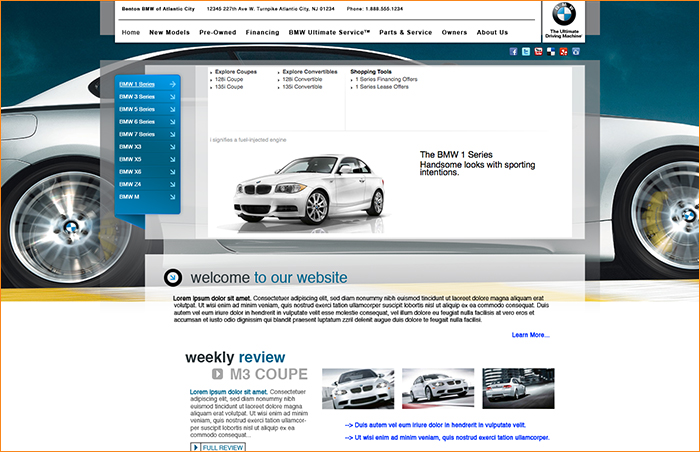This screenshot has height=452, width=700.
Task: Click the arrow icon on FULL REVIEW button
Action: (x=195, y=447)
